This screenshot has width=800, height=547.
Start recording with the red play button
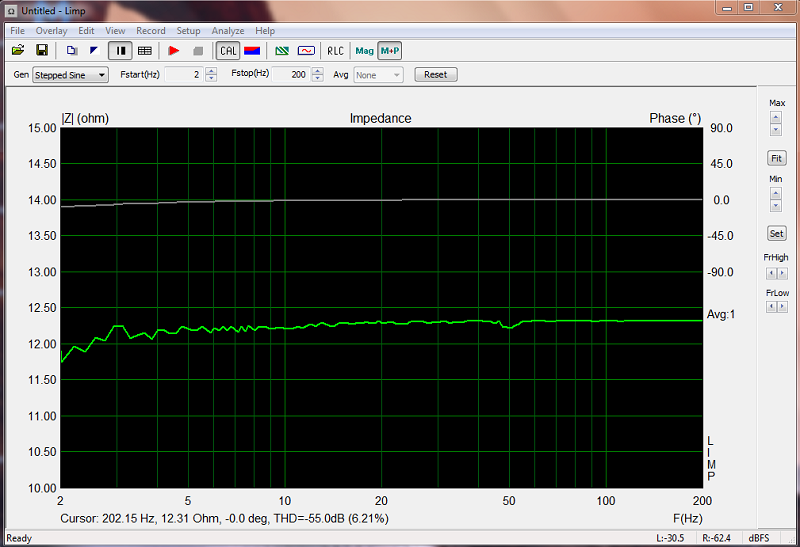coord(174,51)
